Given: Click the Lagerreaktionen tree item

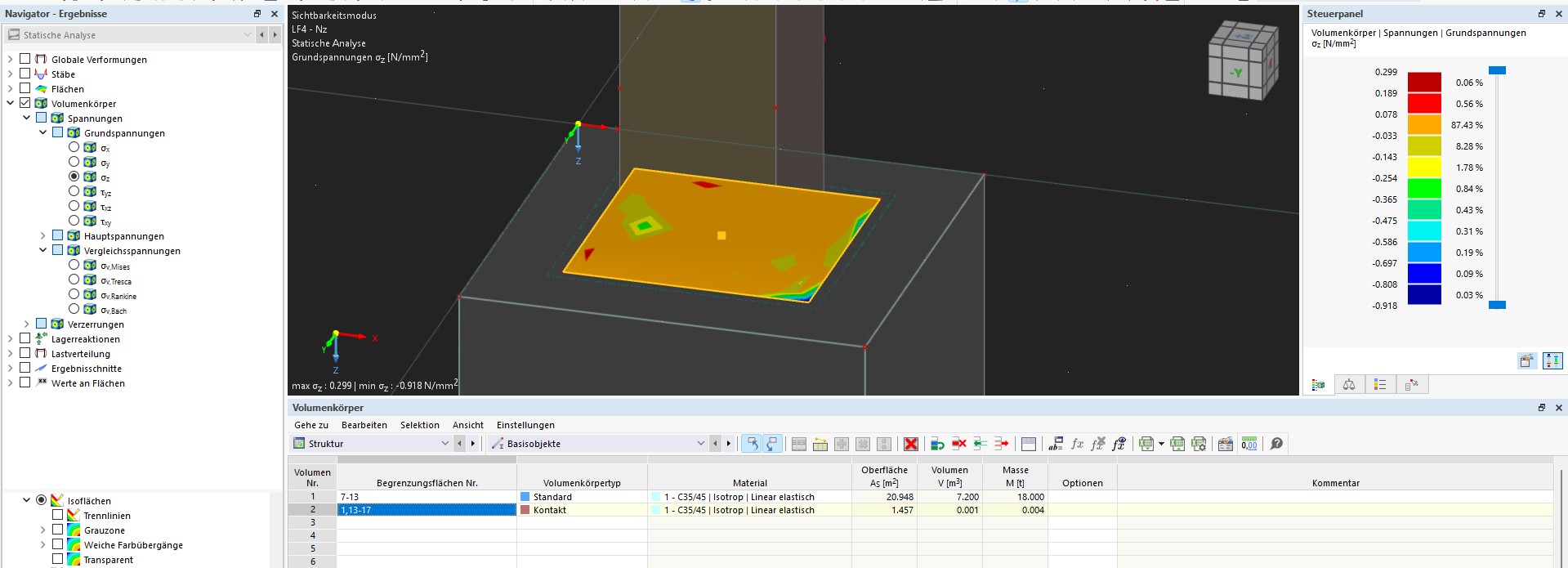Looking at the screenshot, I should tap(85, 339).
